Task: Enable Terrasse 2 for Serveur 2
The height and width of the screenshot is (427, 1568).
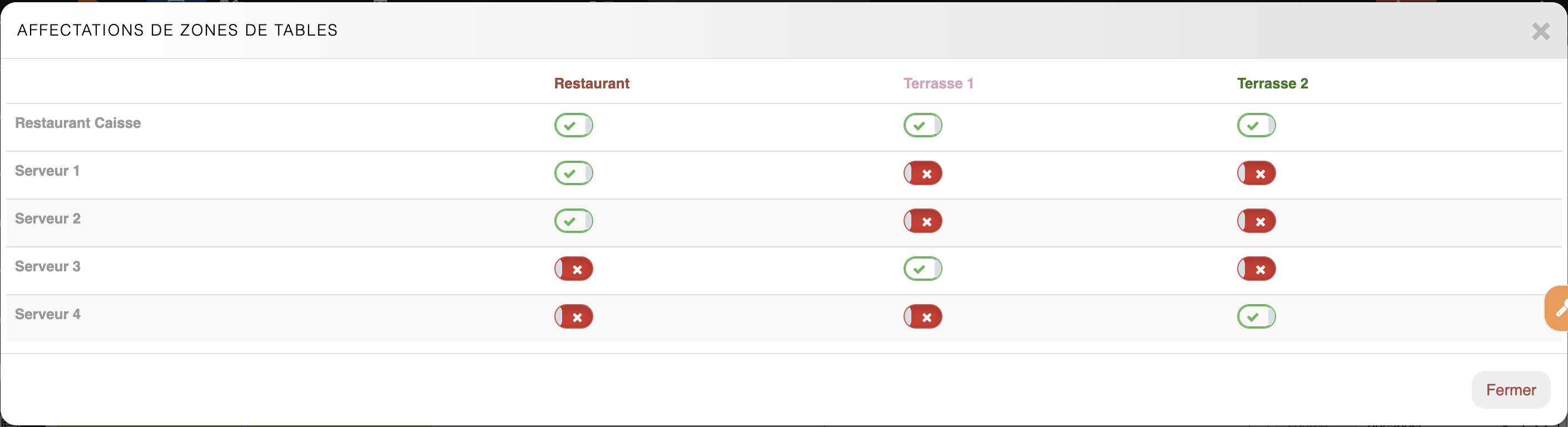Action: [x=1256, y=221]
